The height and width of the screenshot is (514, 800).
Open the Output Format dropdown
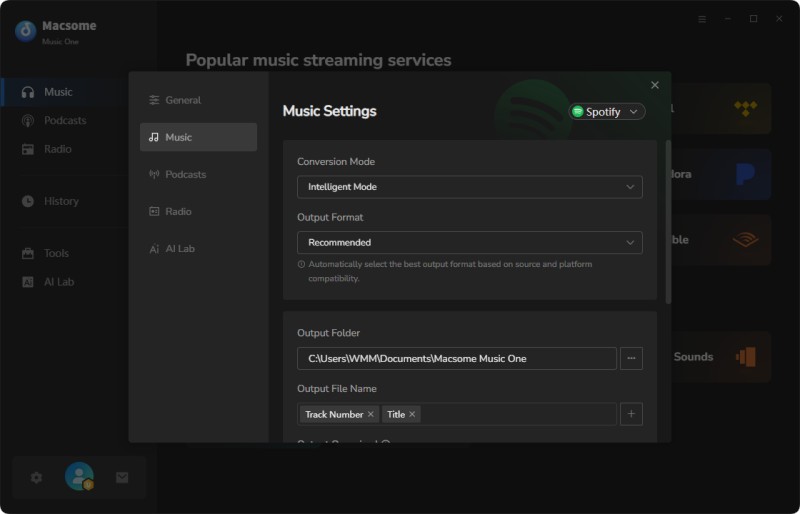pos(469,242)
